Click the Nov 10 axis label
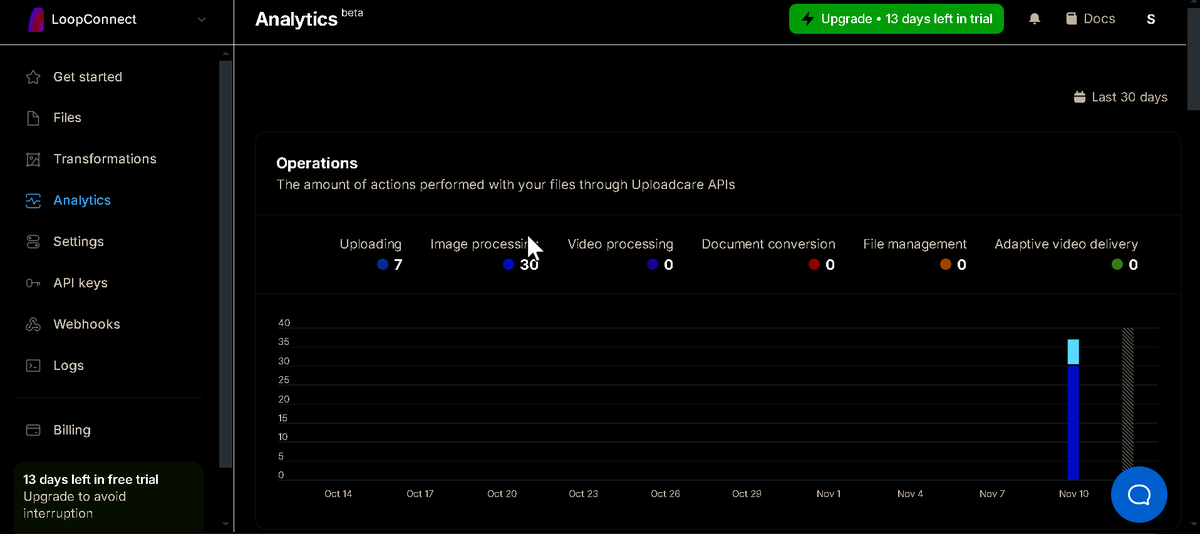The image size is (1200, 534). coord(1073,494)
